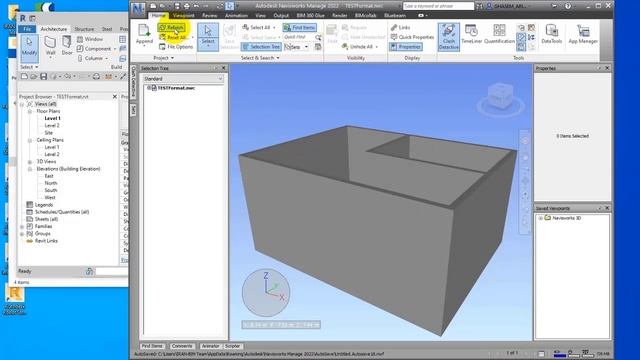Toggle Quick Properties in Display panel
This screenshot has width=640, height=360.
tap(412, 37)
